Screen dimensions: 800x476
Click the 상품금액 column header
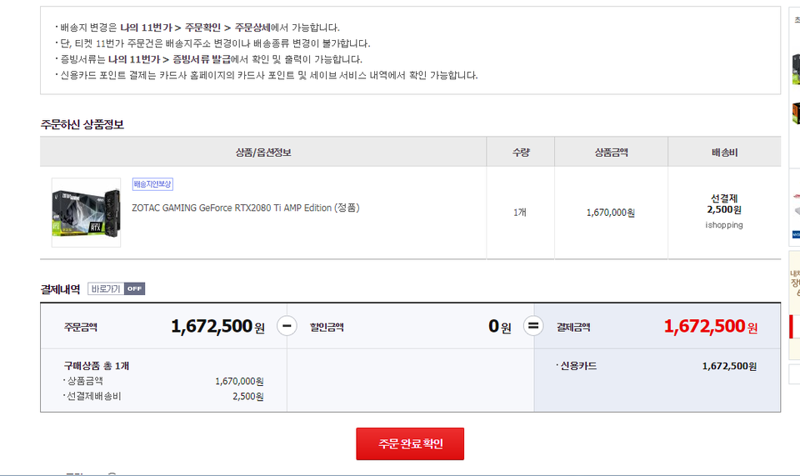611,152
